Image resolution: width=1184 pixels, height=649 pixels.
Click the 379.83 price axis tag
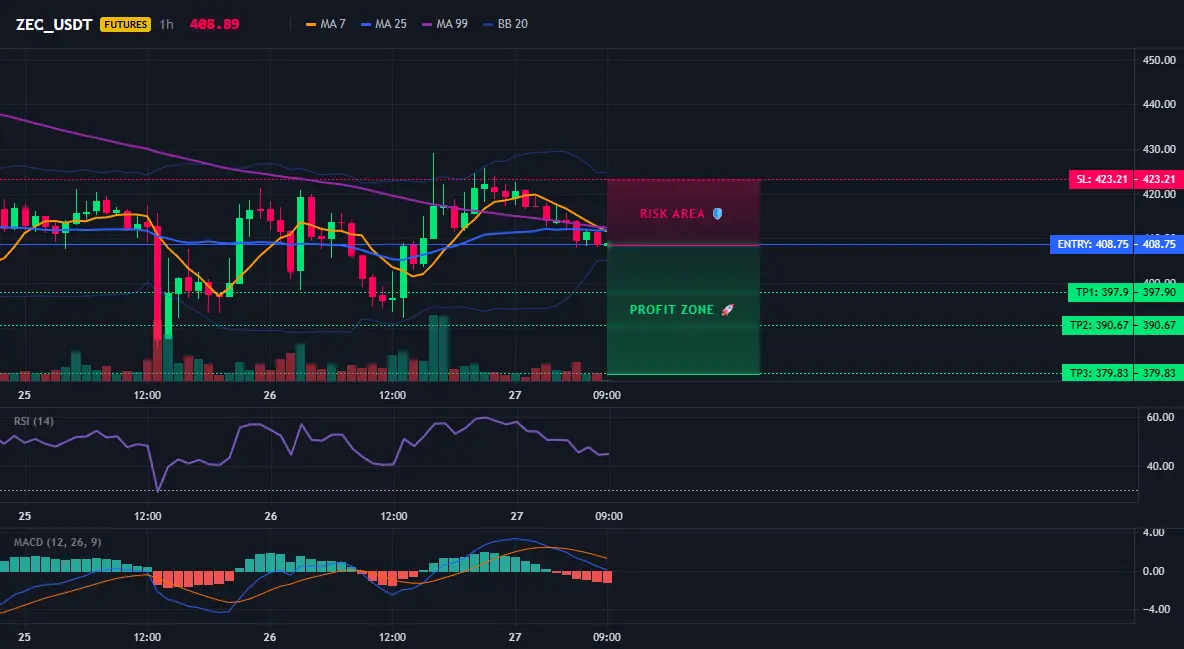coord(1159,372)
